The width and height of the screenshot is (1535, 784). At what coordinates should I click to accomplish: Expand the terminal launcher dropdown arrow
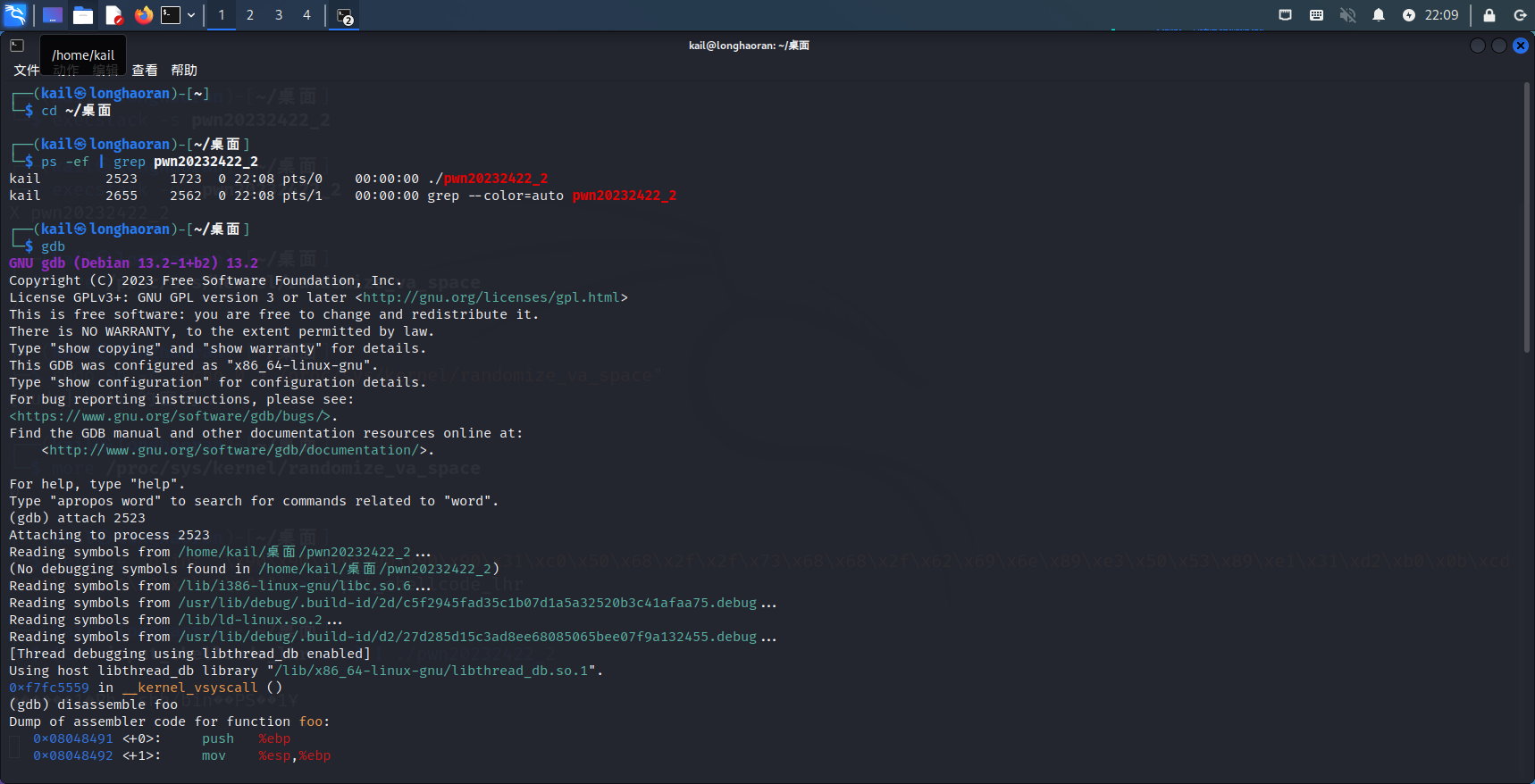[191, 15]
